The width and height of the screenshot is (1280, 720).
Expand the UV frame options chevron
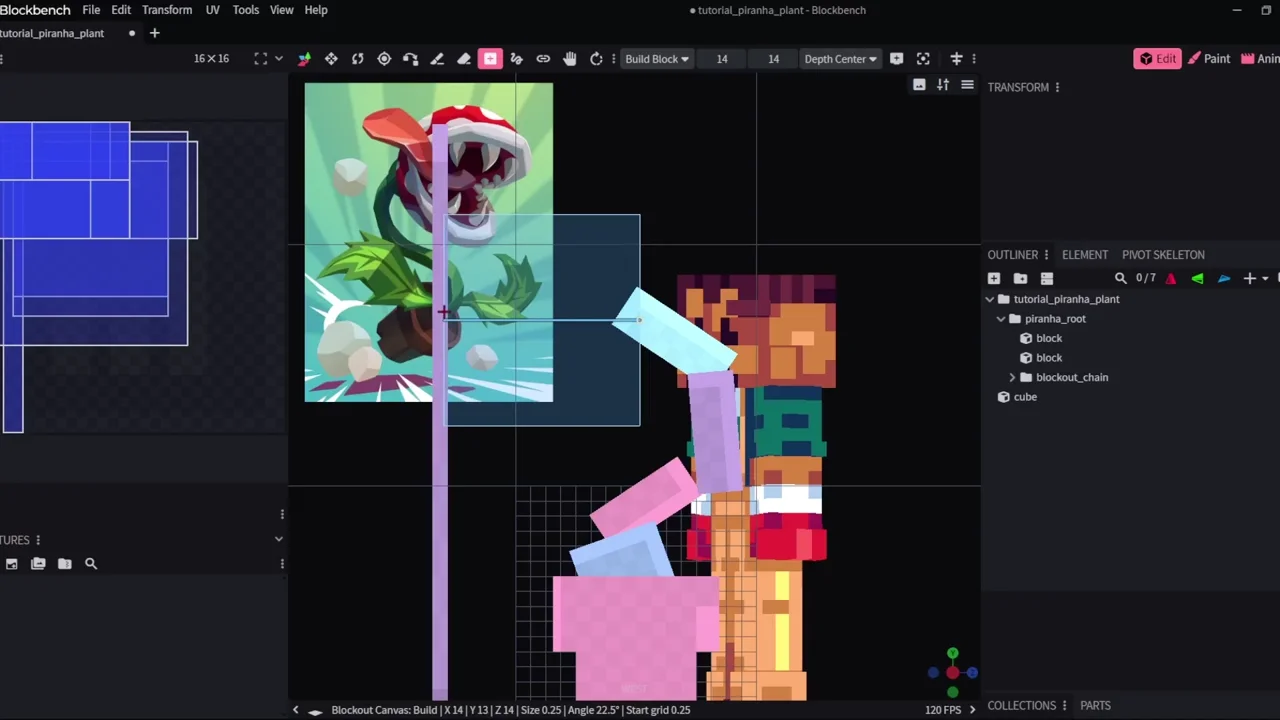click(279, 59)
